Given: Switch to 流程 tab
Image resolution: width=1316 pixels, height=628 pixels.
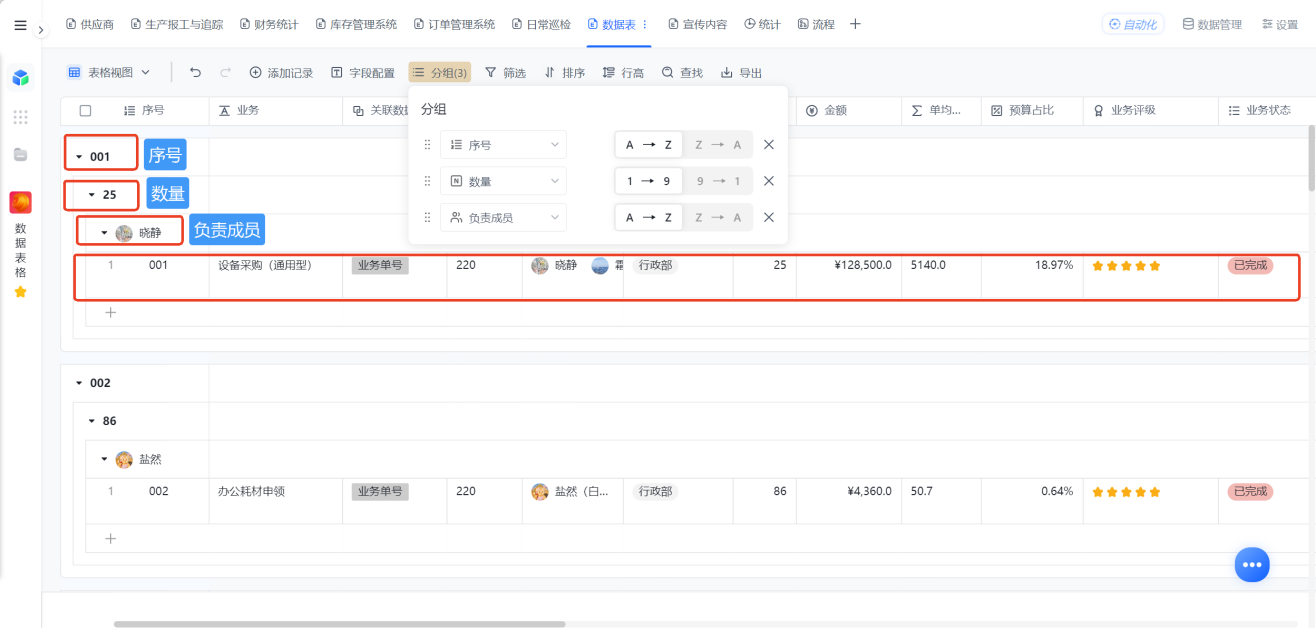Looking at the screenshot, I should click(816, 24).
